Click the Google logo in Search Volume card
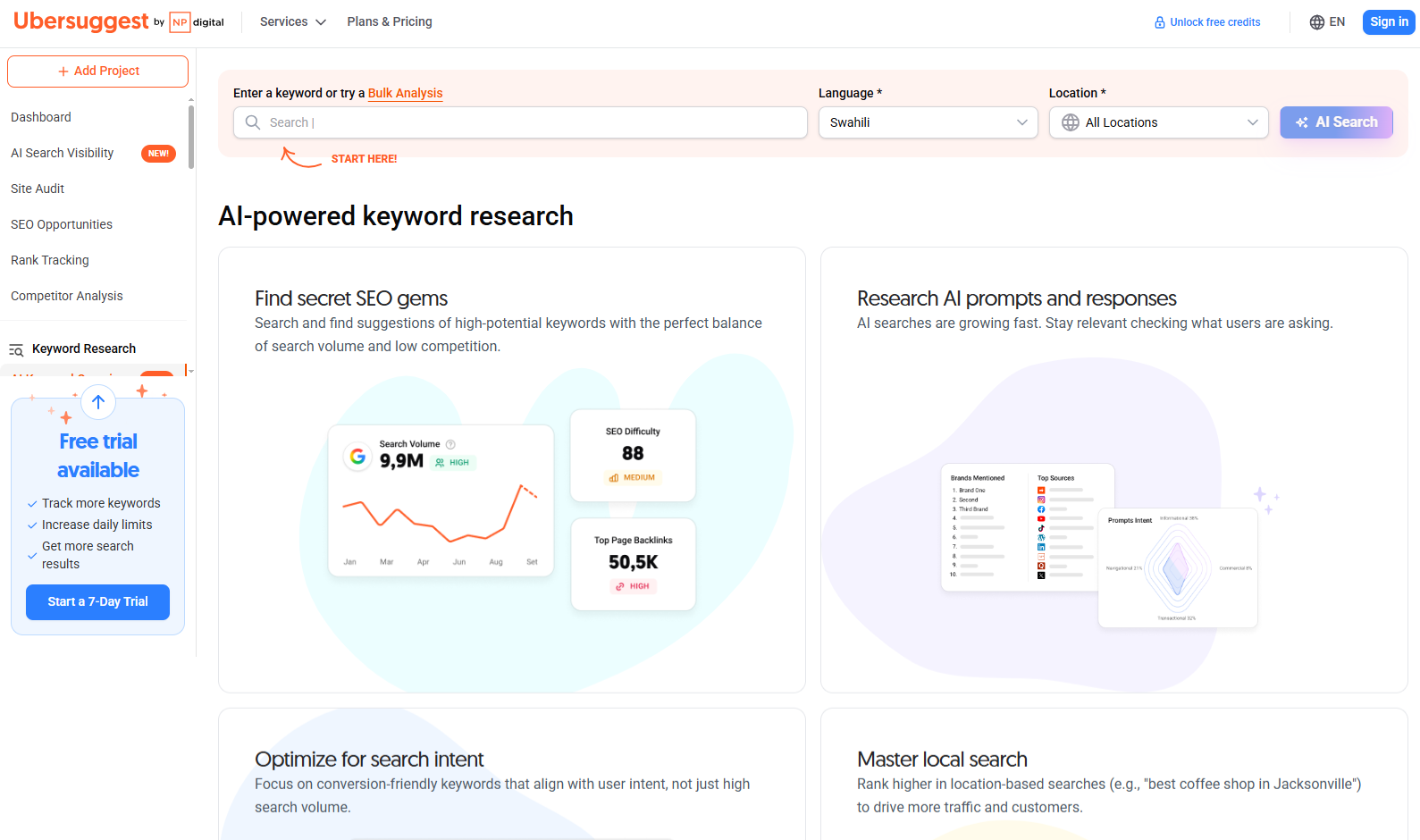 click(x=357, y=457)
